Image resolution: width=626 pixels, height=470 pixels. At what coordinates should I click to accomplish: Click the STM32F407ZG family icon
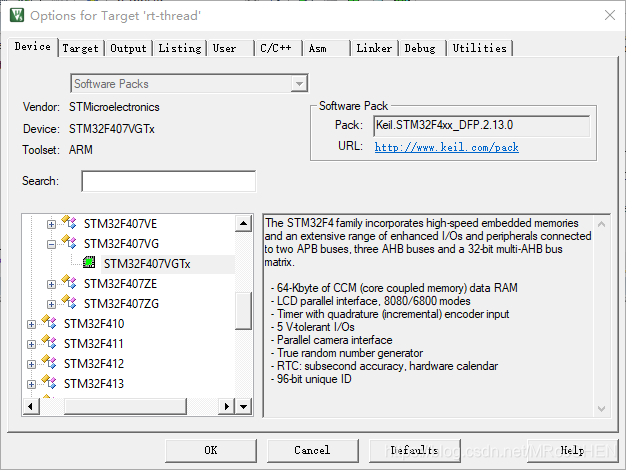69,302
